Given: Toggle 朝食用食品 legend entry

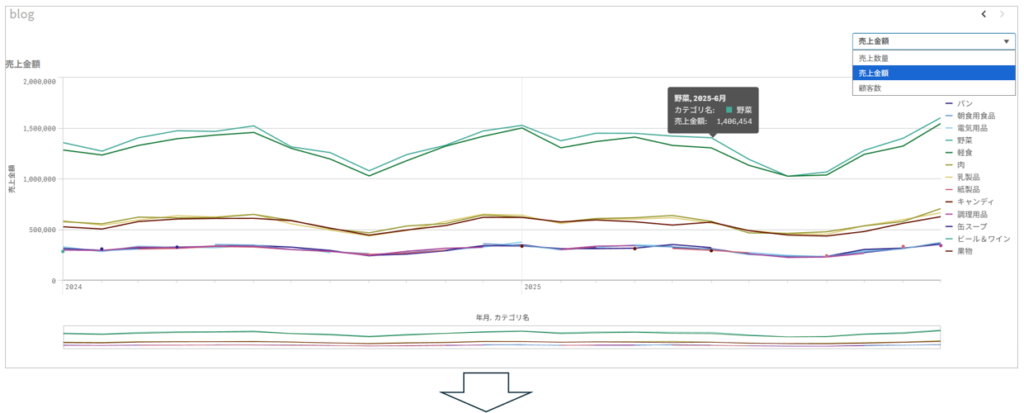Looking at the screenshot, I should [x=975, y=116].
